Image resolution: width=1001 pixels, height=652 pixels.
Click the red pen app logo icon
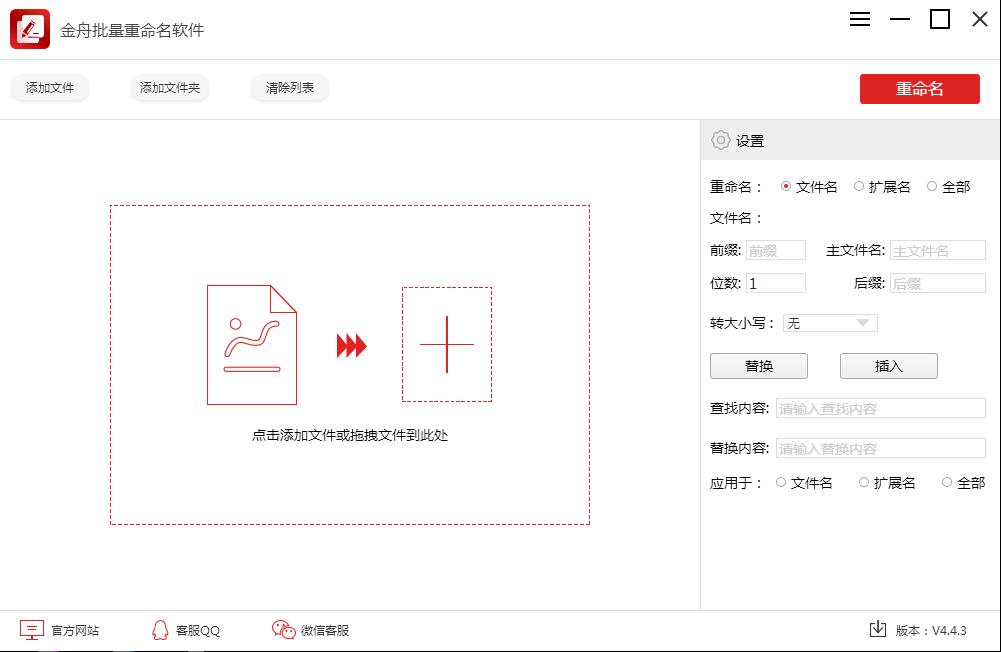[x=30, y=29]
